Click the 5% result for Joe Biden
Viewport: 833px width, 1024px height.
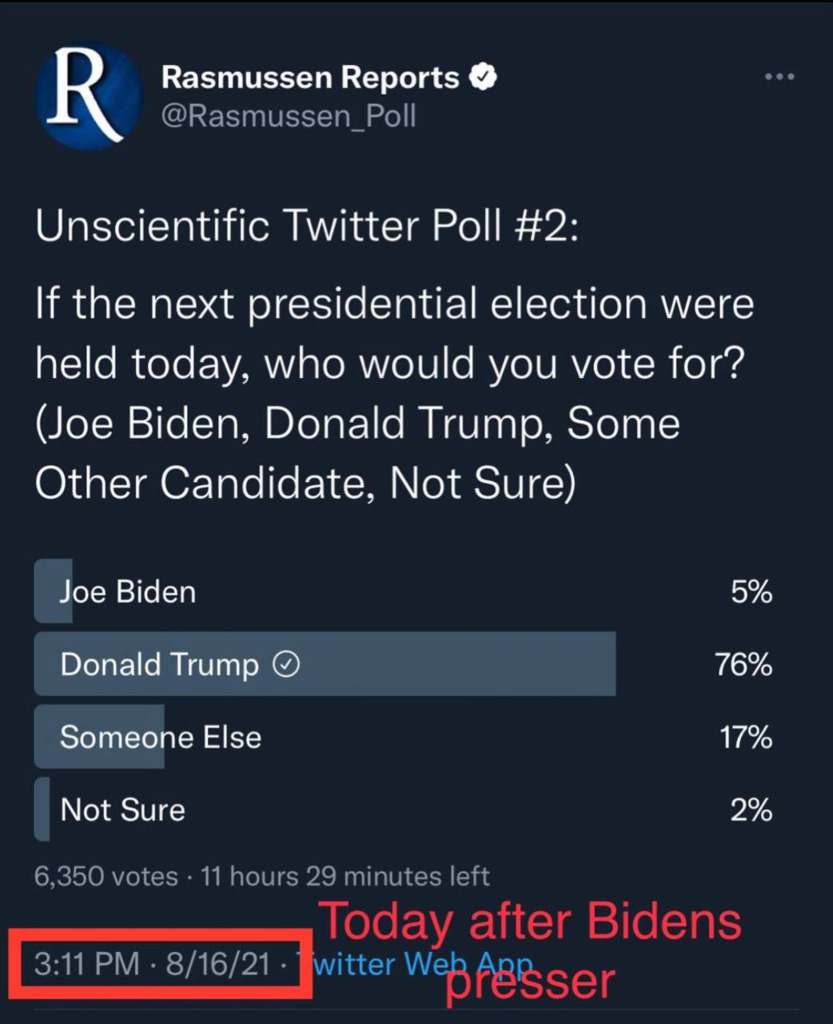(x=751, y=592)
